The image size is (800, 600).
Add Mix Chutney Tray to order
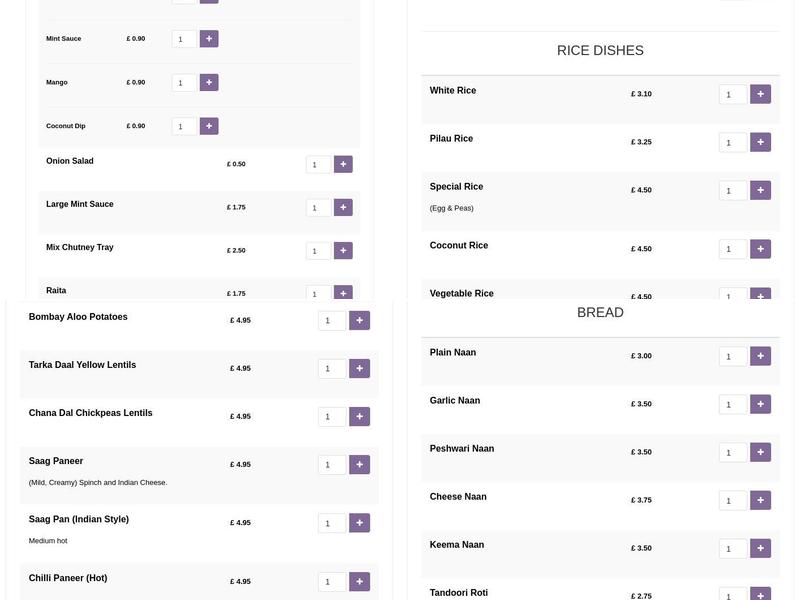click(343, 251)
